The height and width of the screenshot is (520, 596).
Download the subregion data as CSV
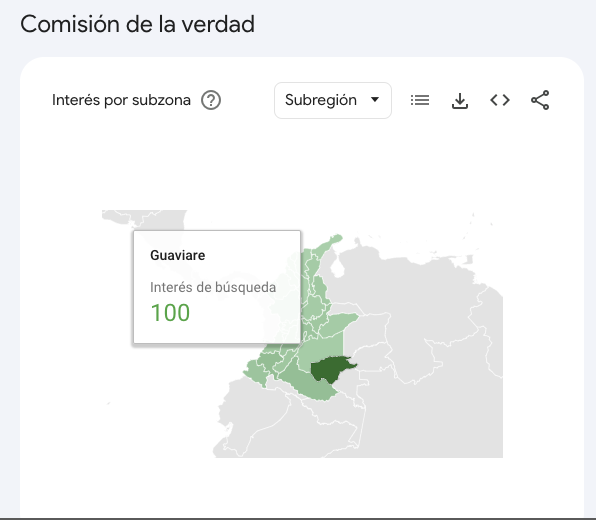pos(460,101)
